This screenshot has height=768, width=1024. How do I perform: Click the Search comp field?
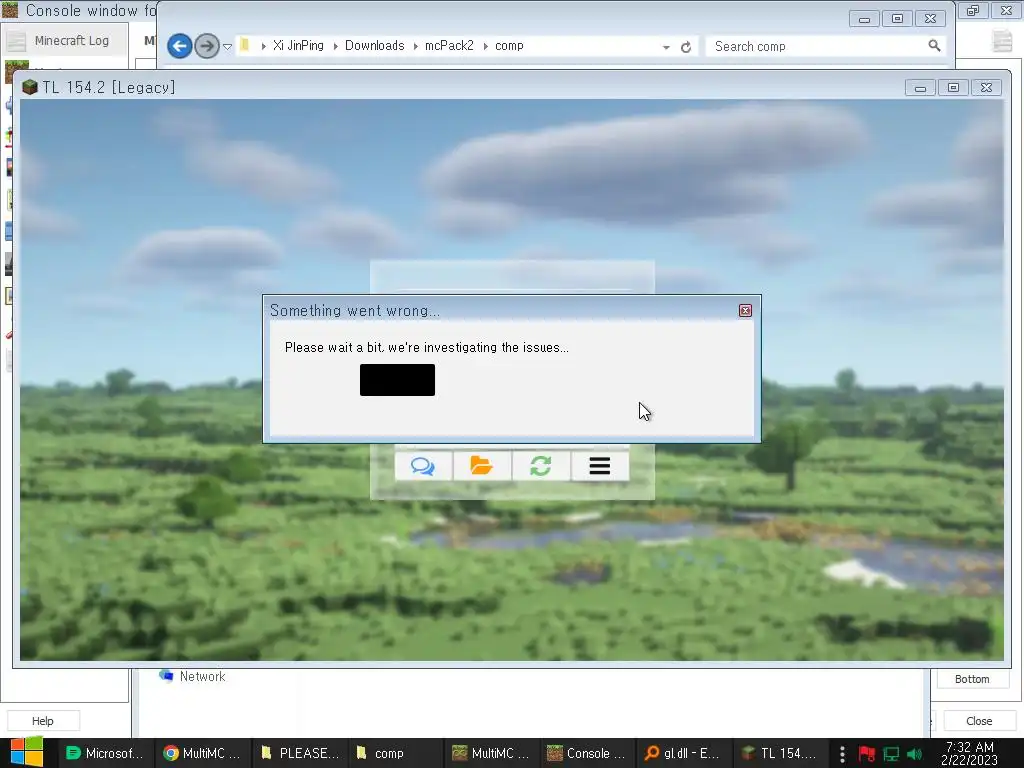[825, 46]
